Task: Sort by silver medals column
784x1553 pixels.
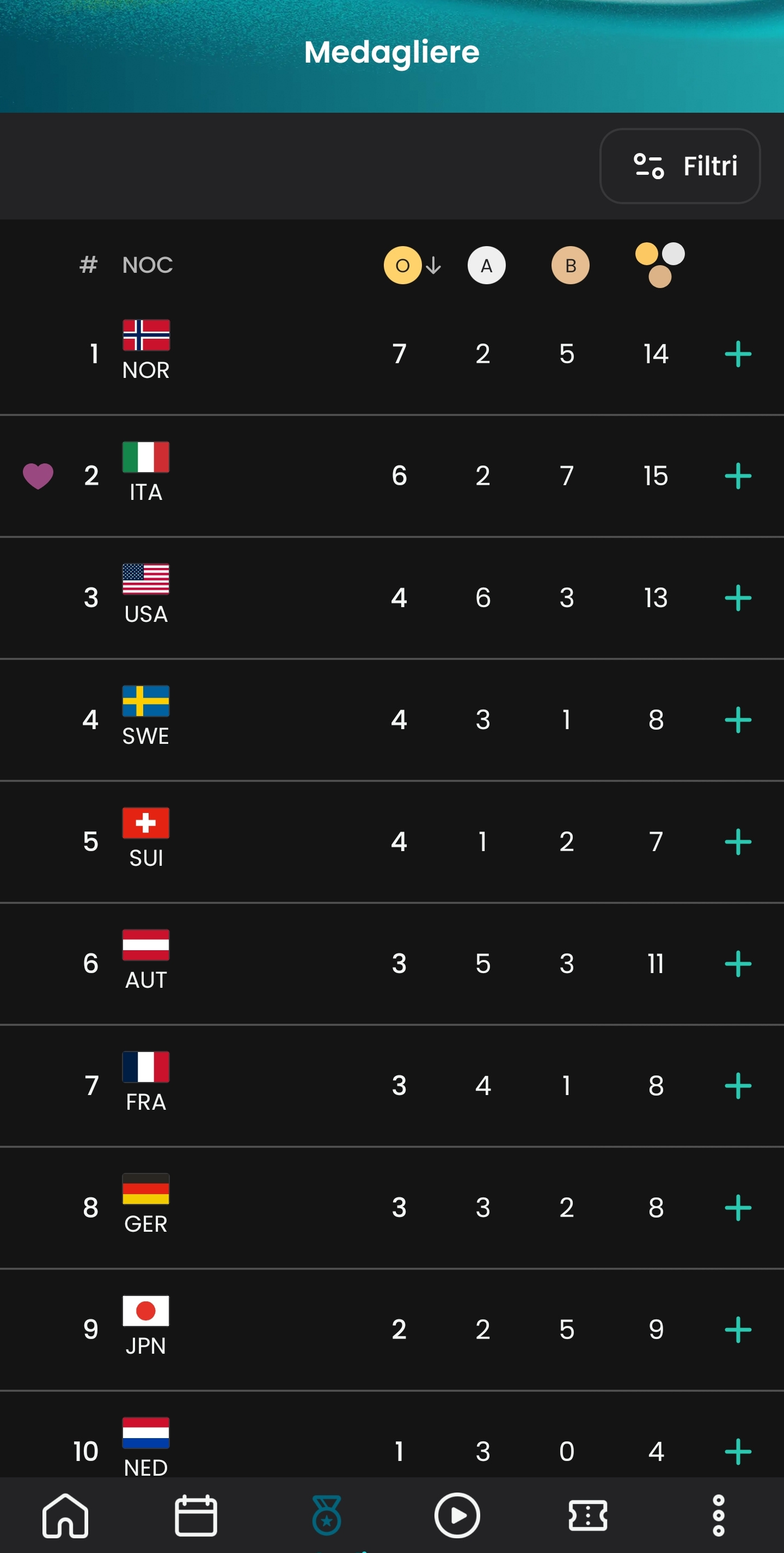Action: (x=486, y=265)
